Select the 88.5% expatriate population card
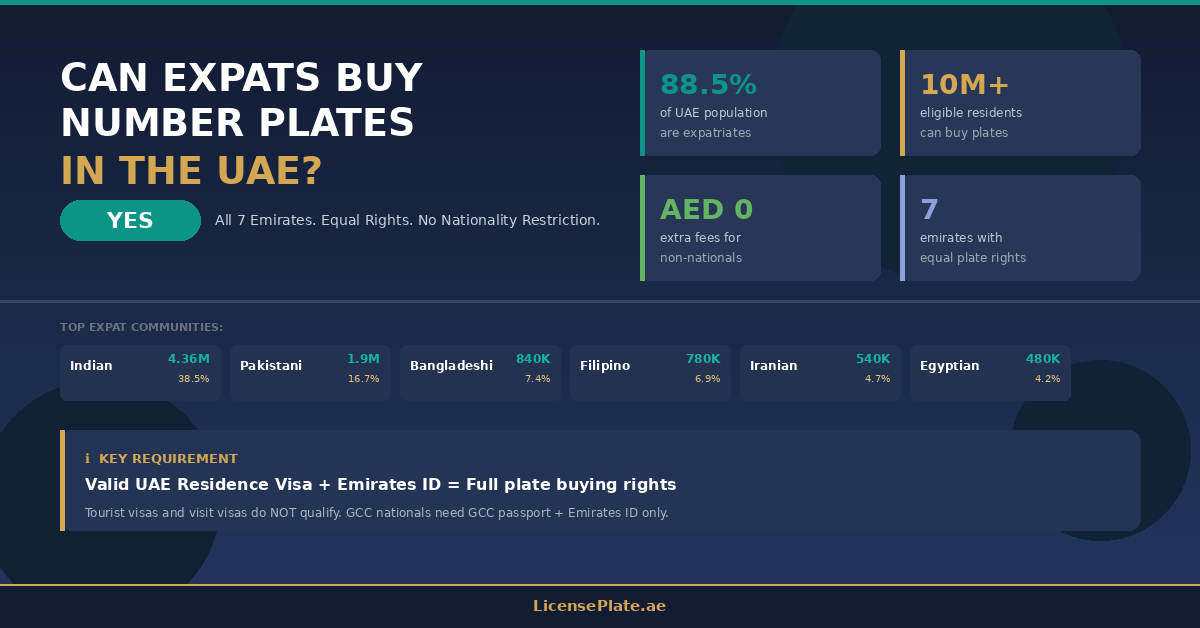The image size is (1200, 628). (761, 103)
